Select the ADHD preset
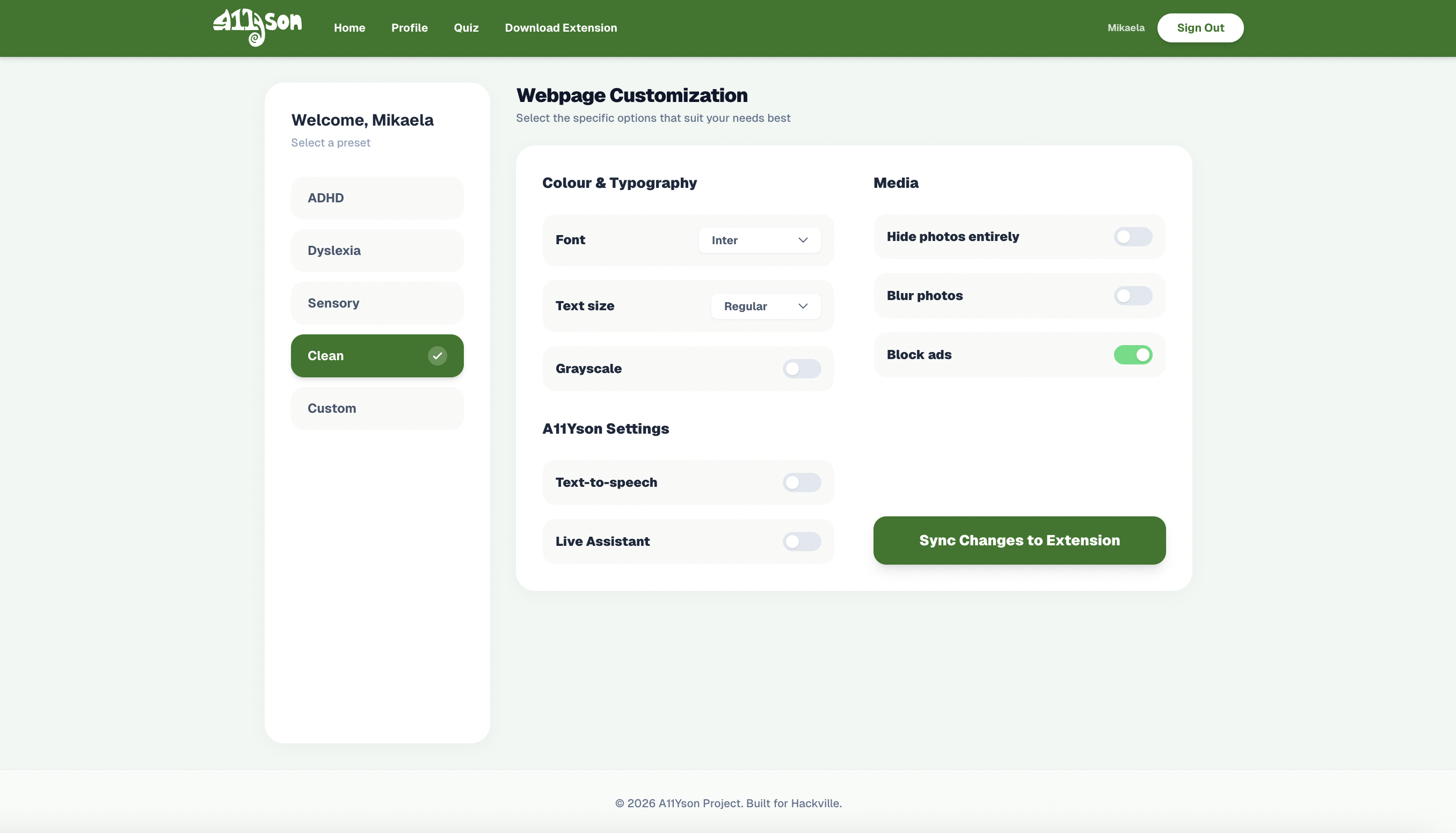 [376, 198]
